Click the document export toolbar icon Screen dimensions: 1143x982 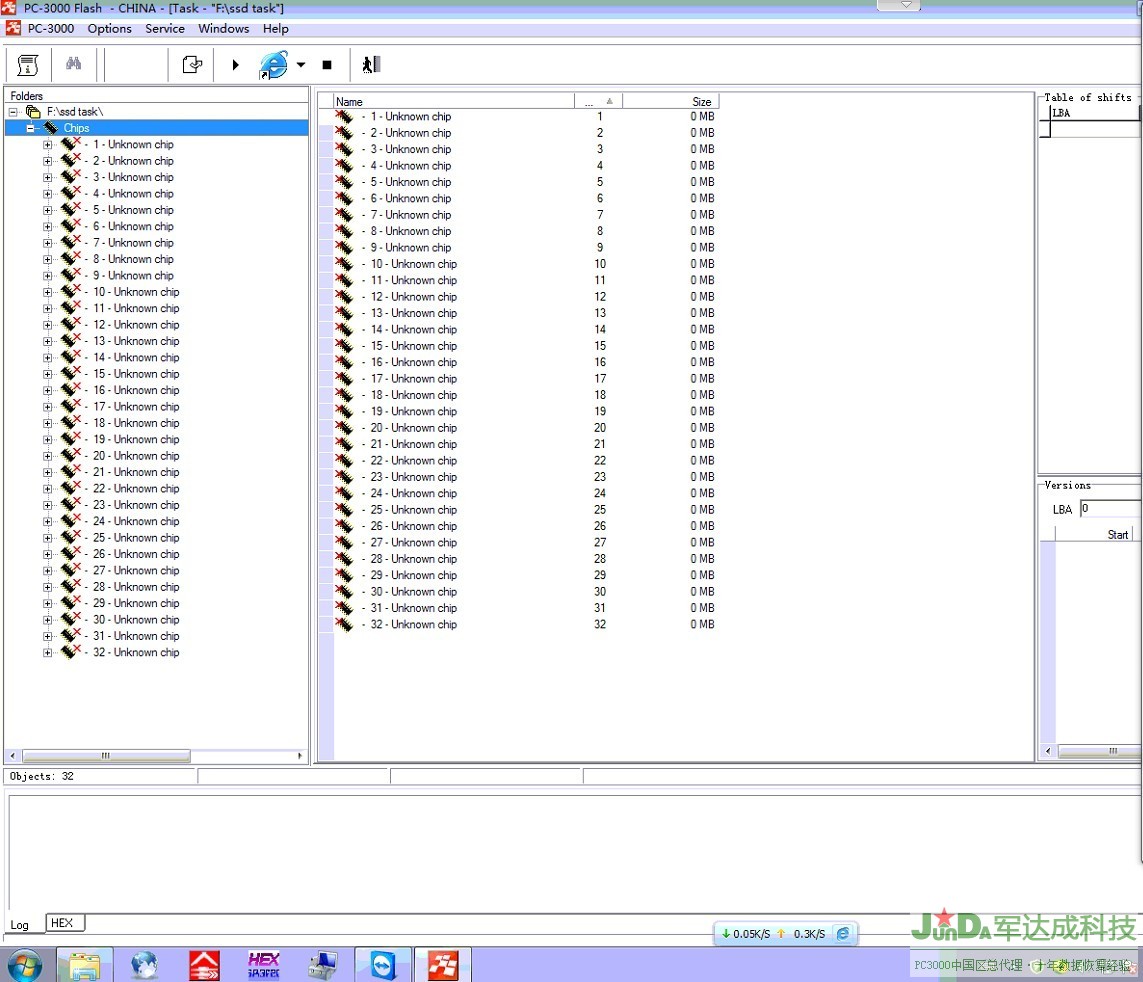click(192, 65)
